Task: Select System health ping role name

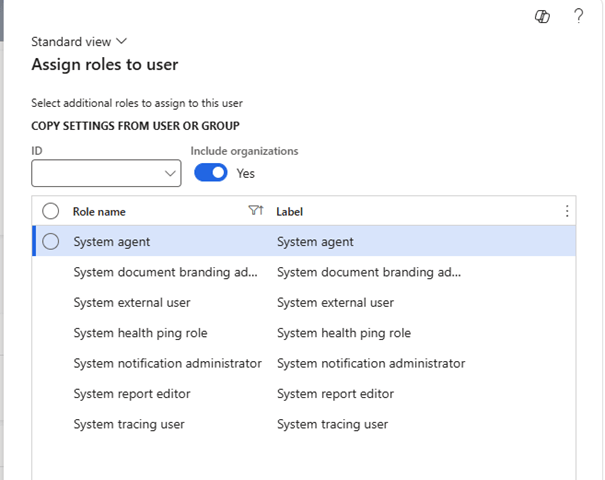Action: click(140, 333)
